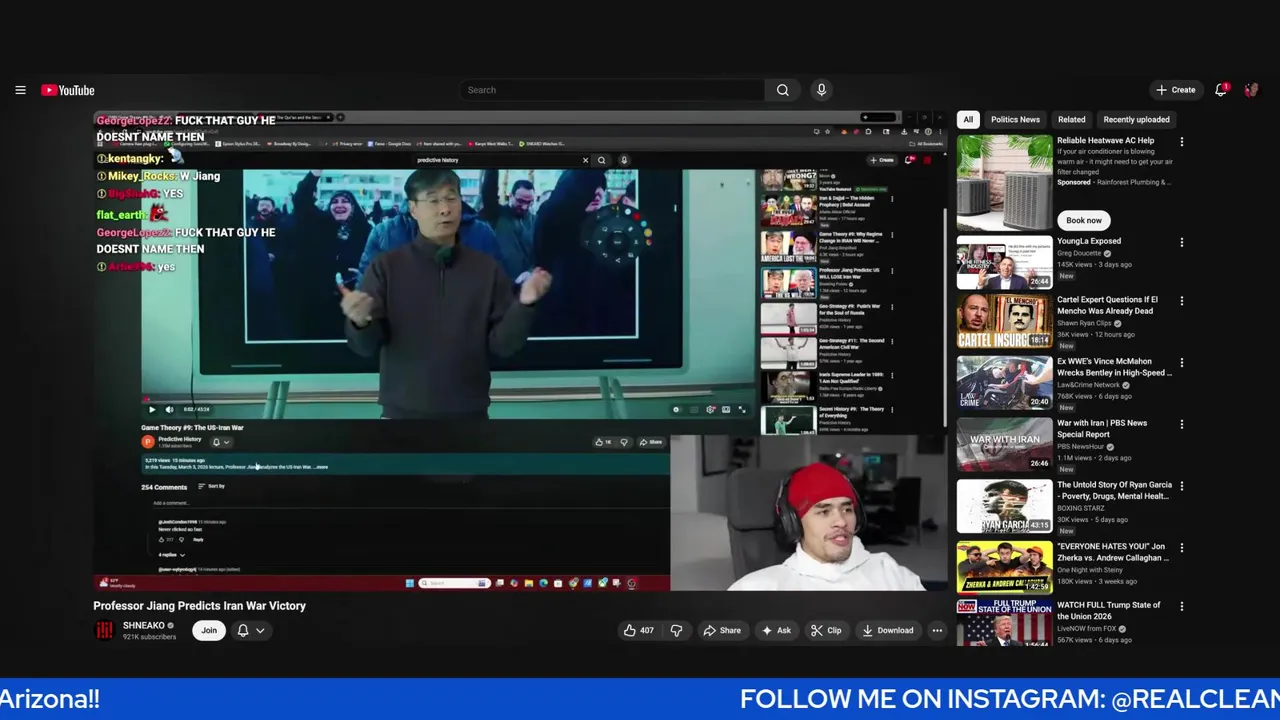Click the Sponsored Rainforest Plumbing label
This screenshot has height=720, width=1280.
pyautogui.click(x=1115, y=183)
